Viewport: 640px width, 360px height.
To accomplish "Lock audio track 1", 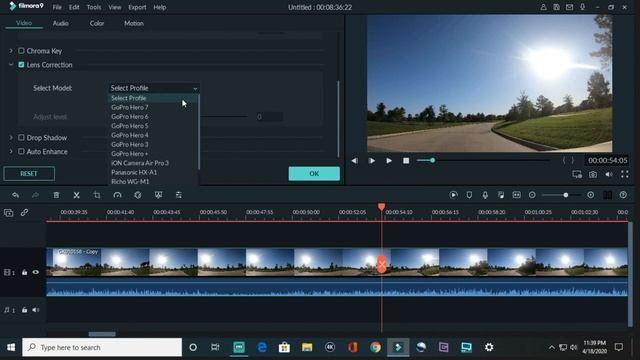I will pos(24,310).
